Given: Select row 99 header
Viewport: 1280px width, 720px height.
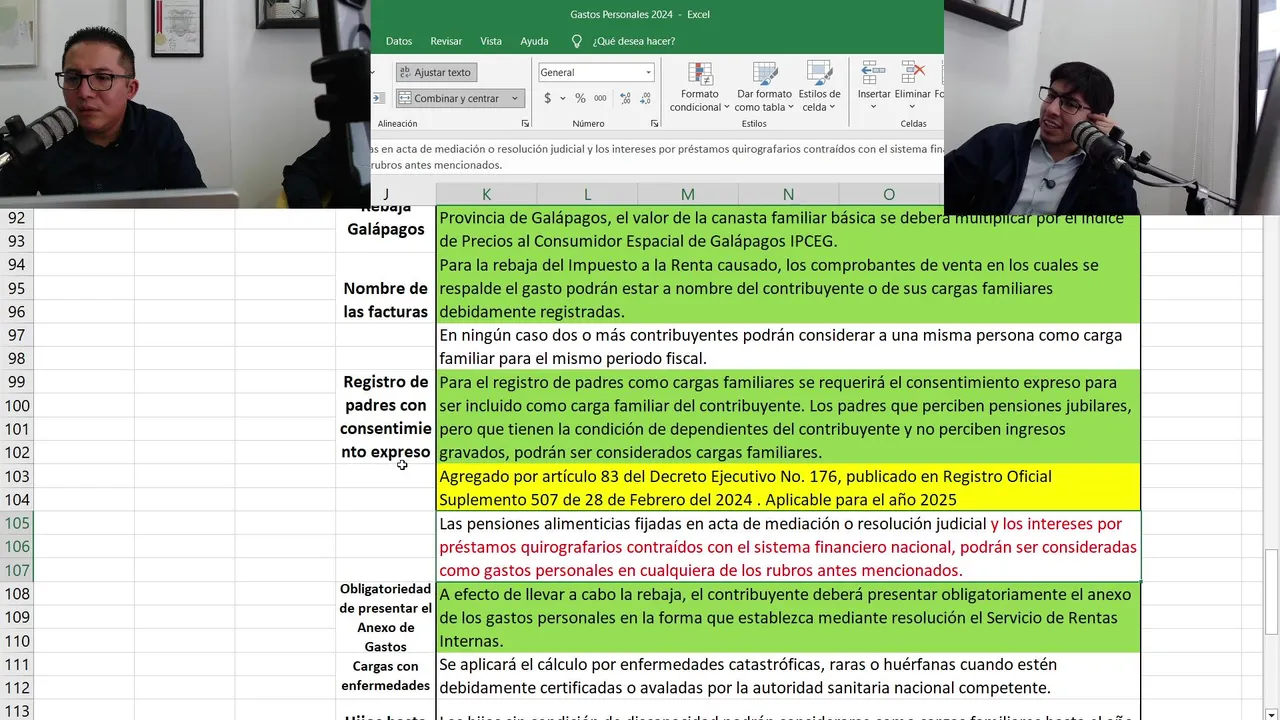Looking at the screenshot, I should coord(16,382).
